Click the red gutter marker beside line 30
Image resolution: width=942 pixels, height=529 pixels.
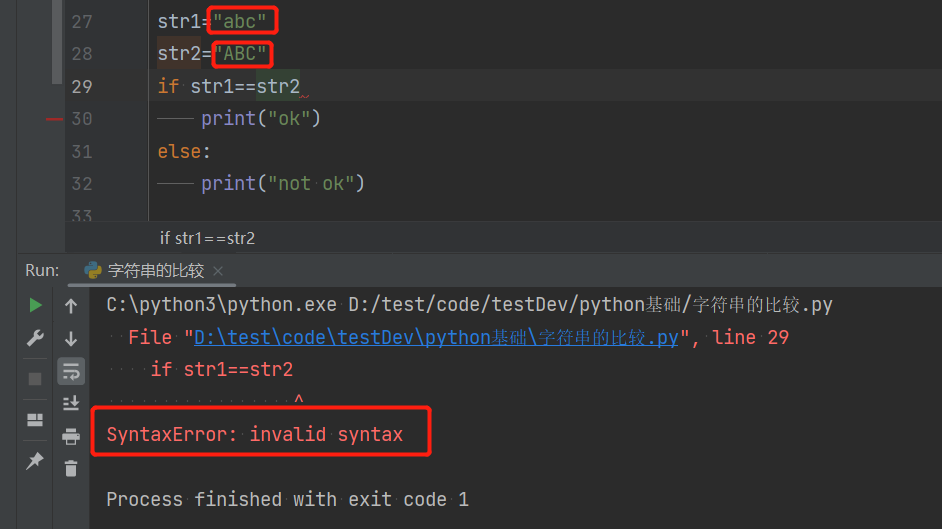54,119
